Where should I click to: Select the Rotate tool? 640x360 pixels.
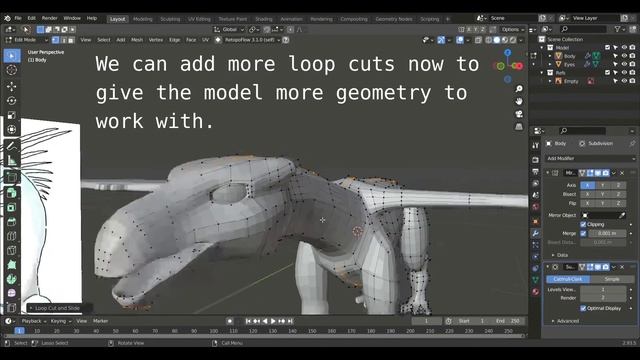[11, 101]
